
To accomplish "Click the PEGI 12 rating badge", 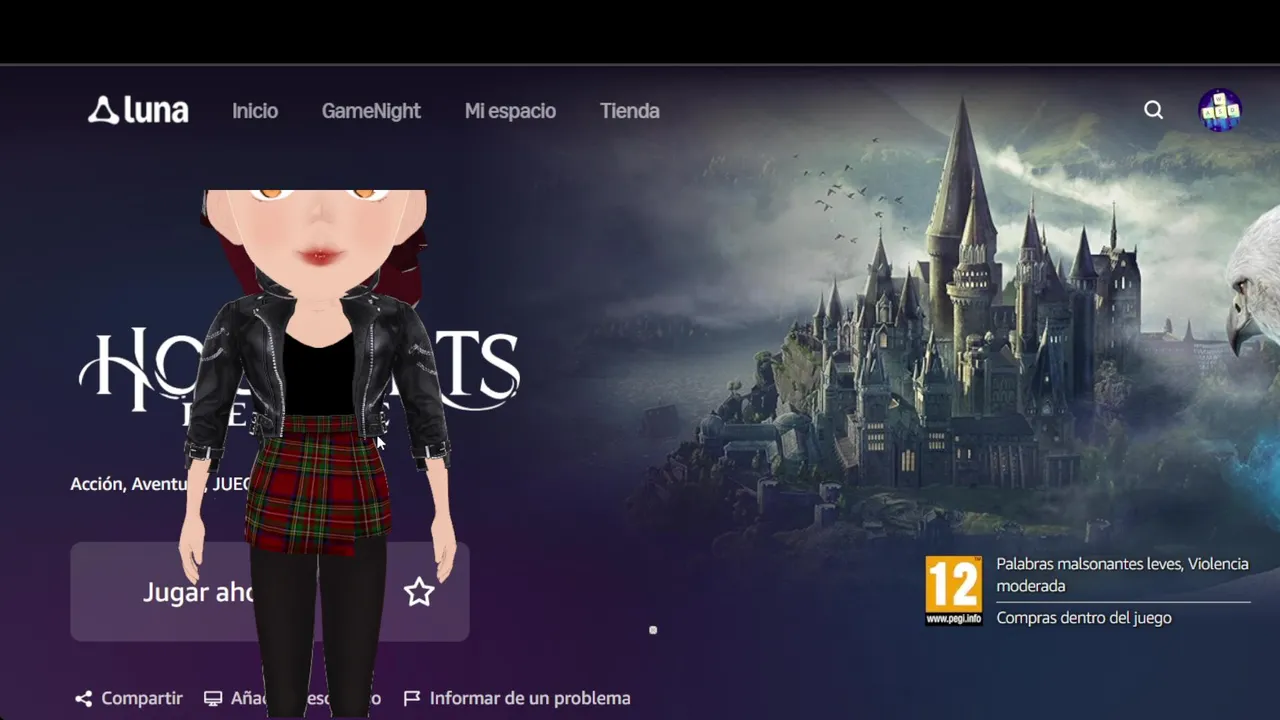I will click(954, 591).
